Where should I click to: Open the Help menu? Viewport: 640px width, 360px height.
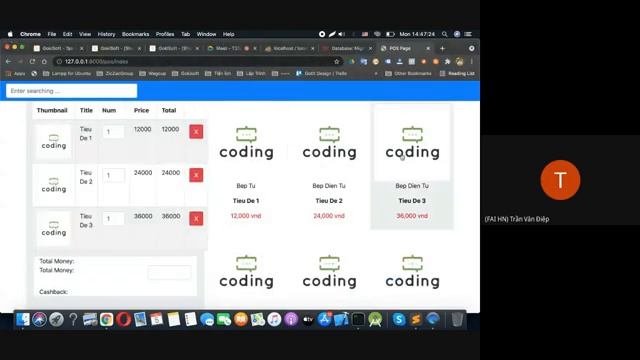tap(229, 34)
